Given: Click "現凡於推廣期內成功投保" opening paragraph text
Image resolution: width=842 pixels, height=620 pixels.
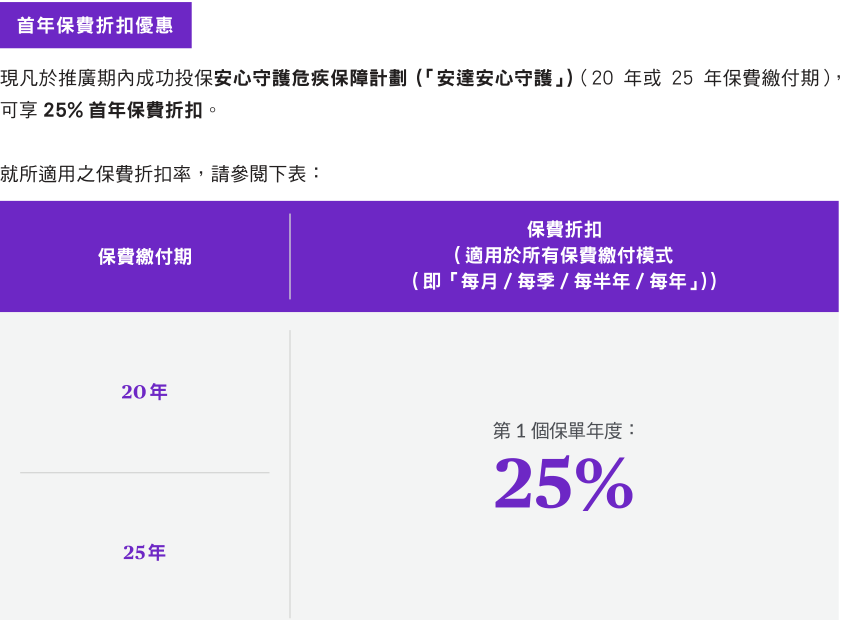Looking at the screenshot, I should point(107,79).
